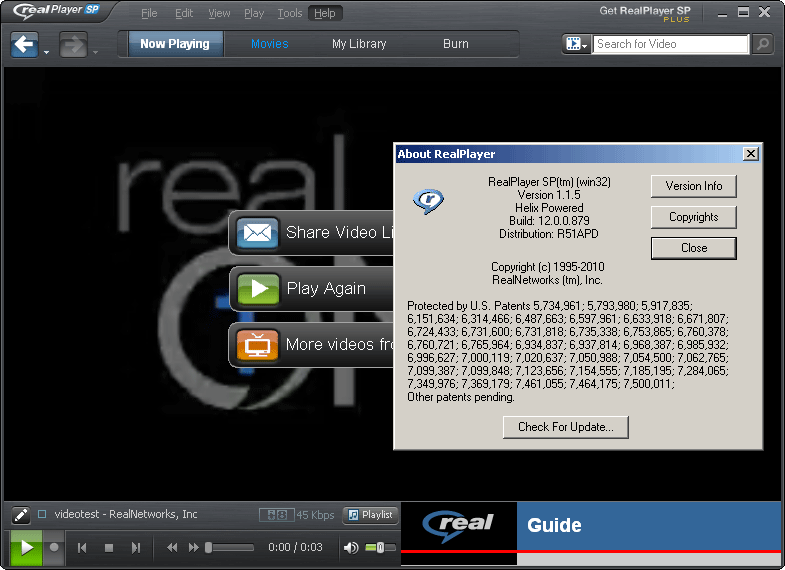The height and width of the screenshot is (570, 785).
Task: Click the Record button
Action: tap(54, 547)
